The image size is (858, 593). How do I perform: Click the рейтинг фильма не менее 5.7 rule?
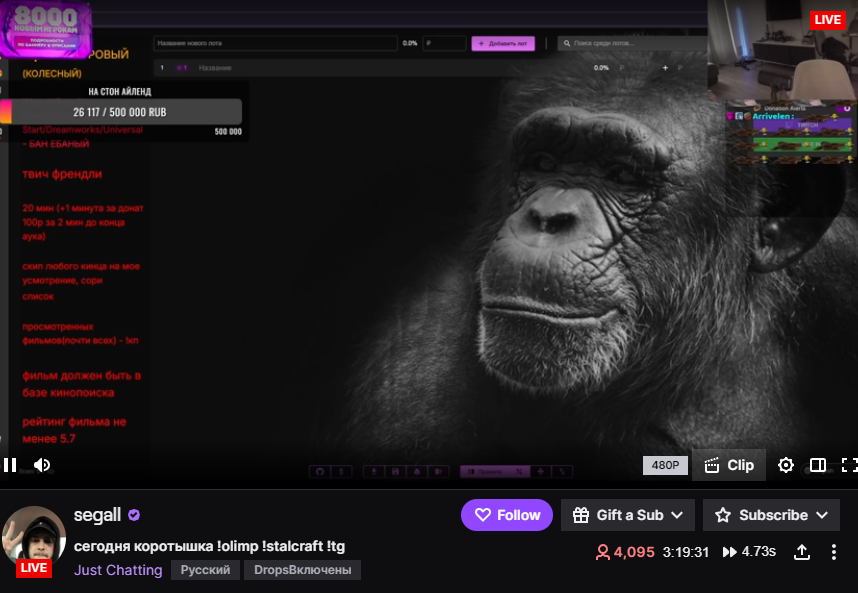[74, 430]
